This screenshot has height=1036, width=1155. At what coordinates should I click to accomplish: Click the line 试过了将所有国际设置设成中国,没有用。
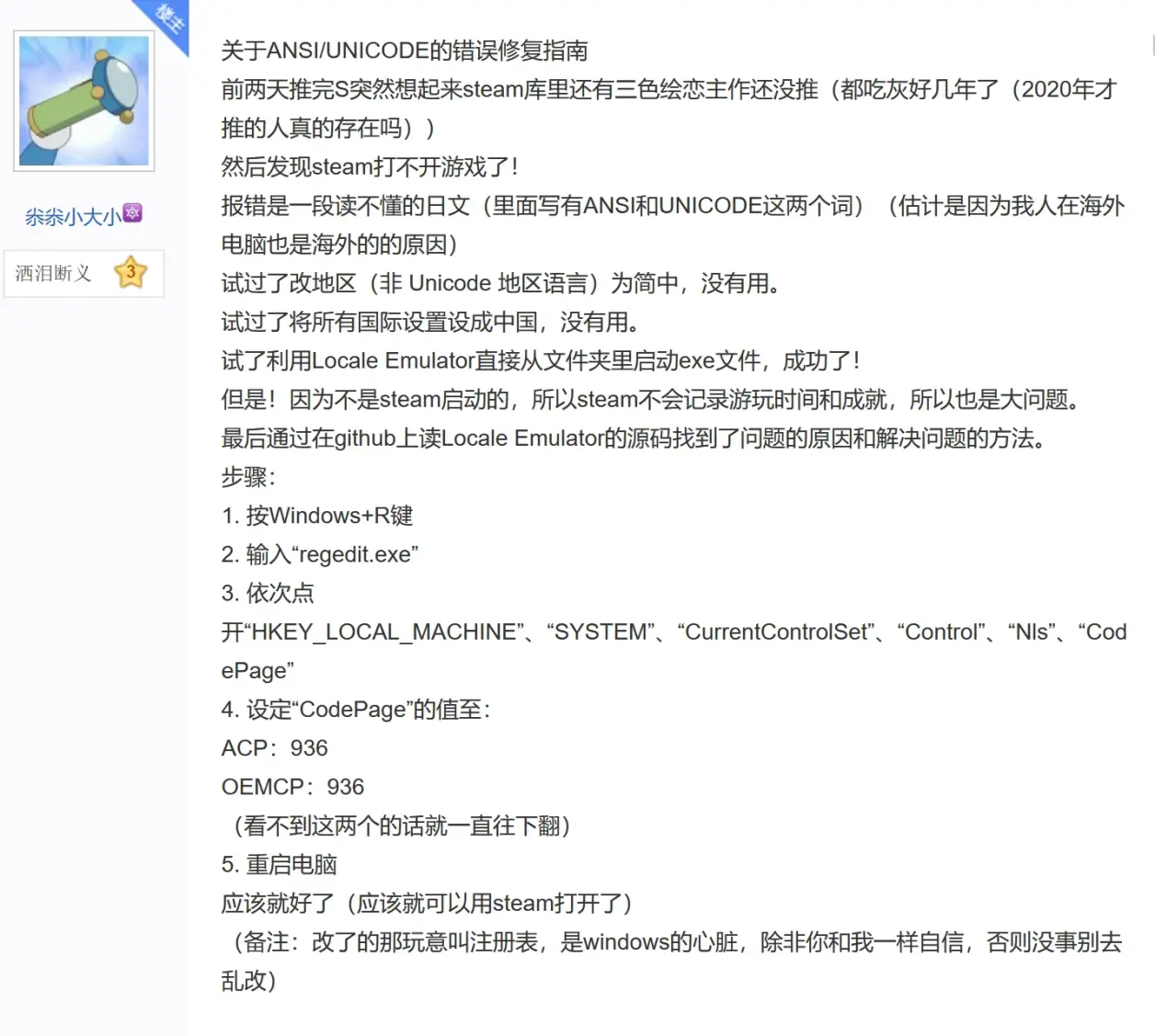click(x=430, y=322)
